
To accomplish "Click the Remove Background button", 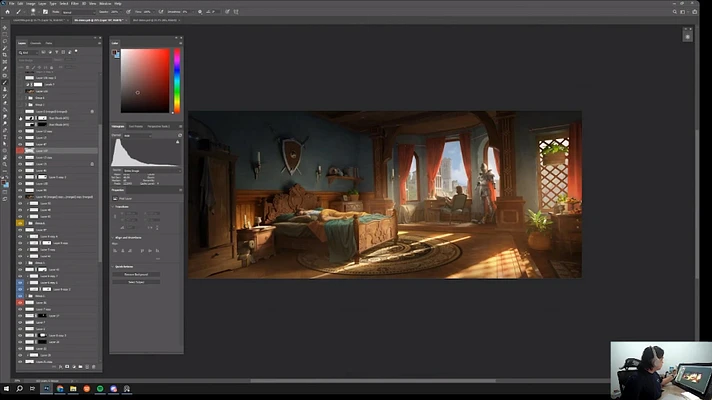I will (x=136, y=274).
